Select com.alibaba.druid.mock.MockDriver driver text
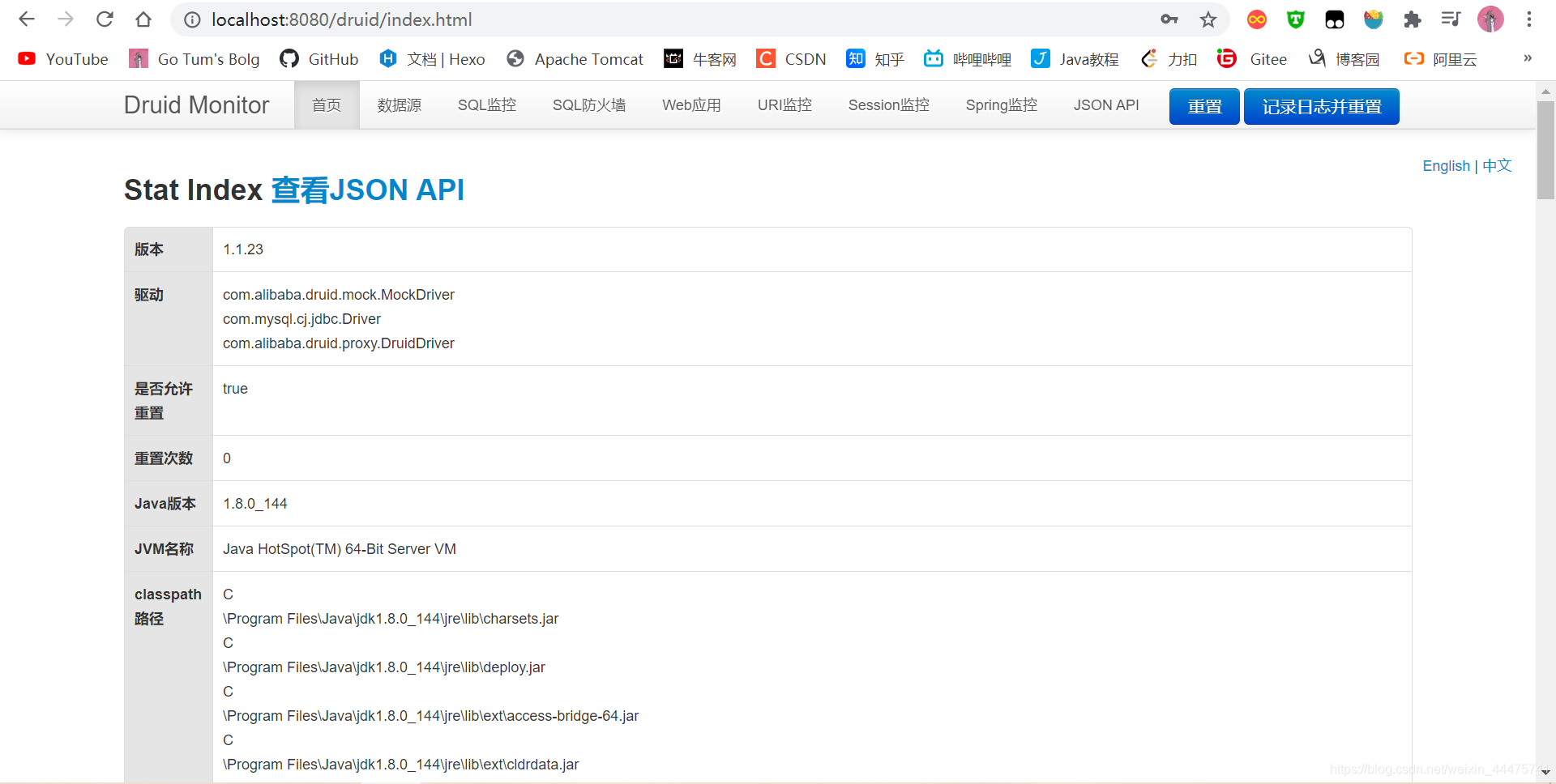The width and height of the screenshot is (1556, 784). 339,295
